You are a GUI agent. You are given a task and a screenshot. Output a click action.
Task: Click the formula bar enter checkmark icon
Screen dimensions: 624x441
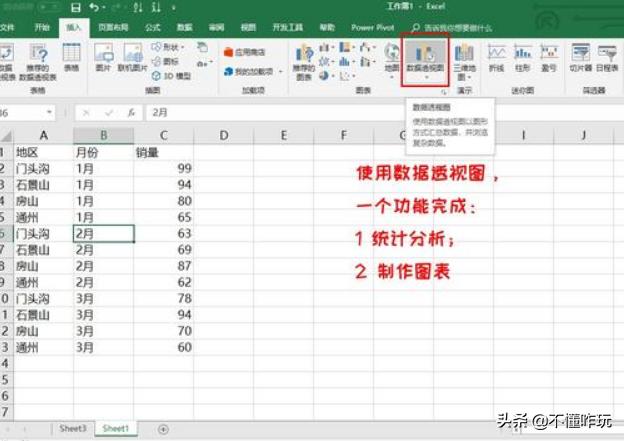coord(109,113)
